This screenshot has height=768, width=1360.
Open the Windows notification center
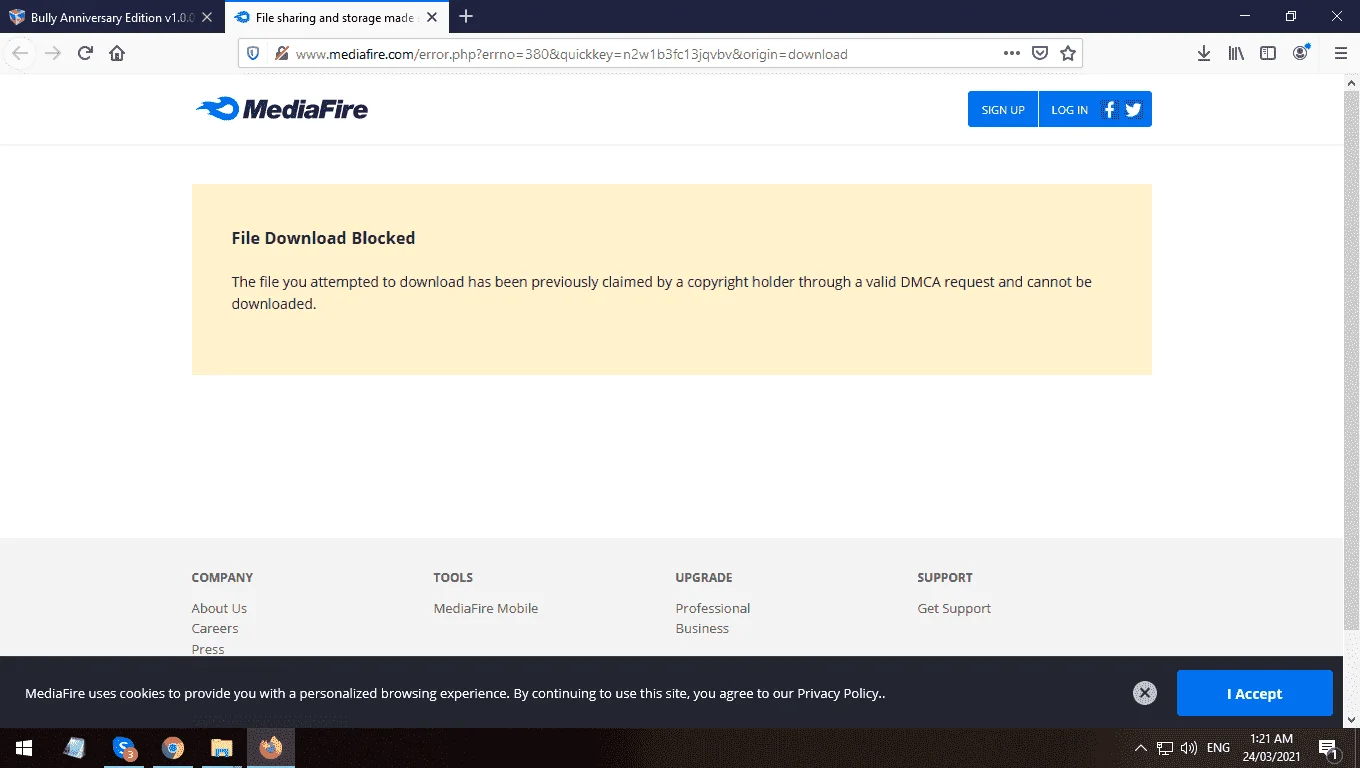(x=1329, y=748)
